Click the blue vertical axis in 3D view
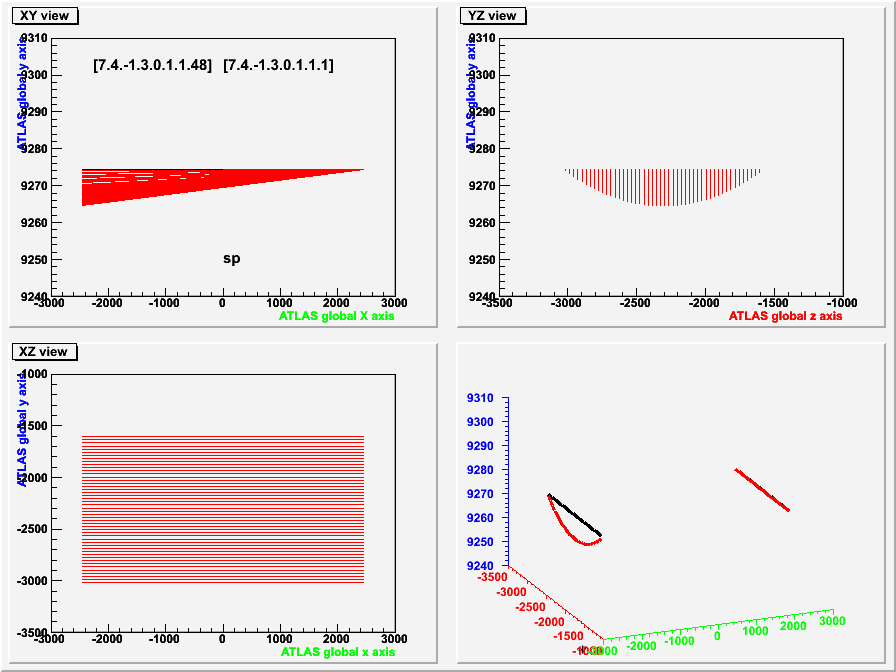The height and width of the screenshot is (672, 896). 507,480
